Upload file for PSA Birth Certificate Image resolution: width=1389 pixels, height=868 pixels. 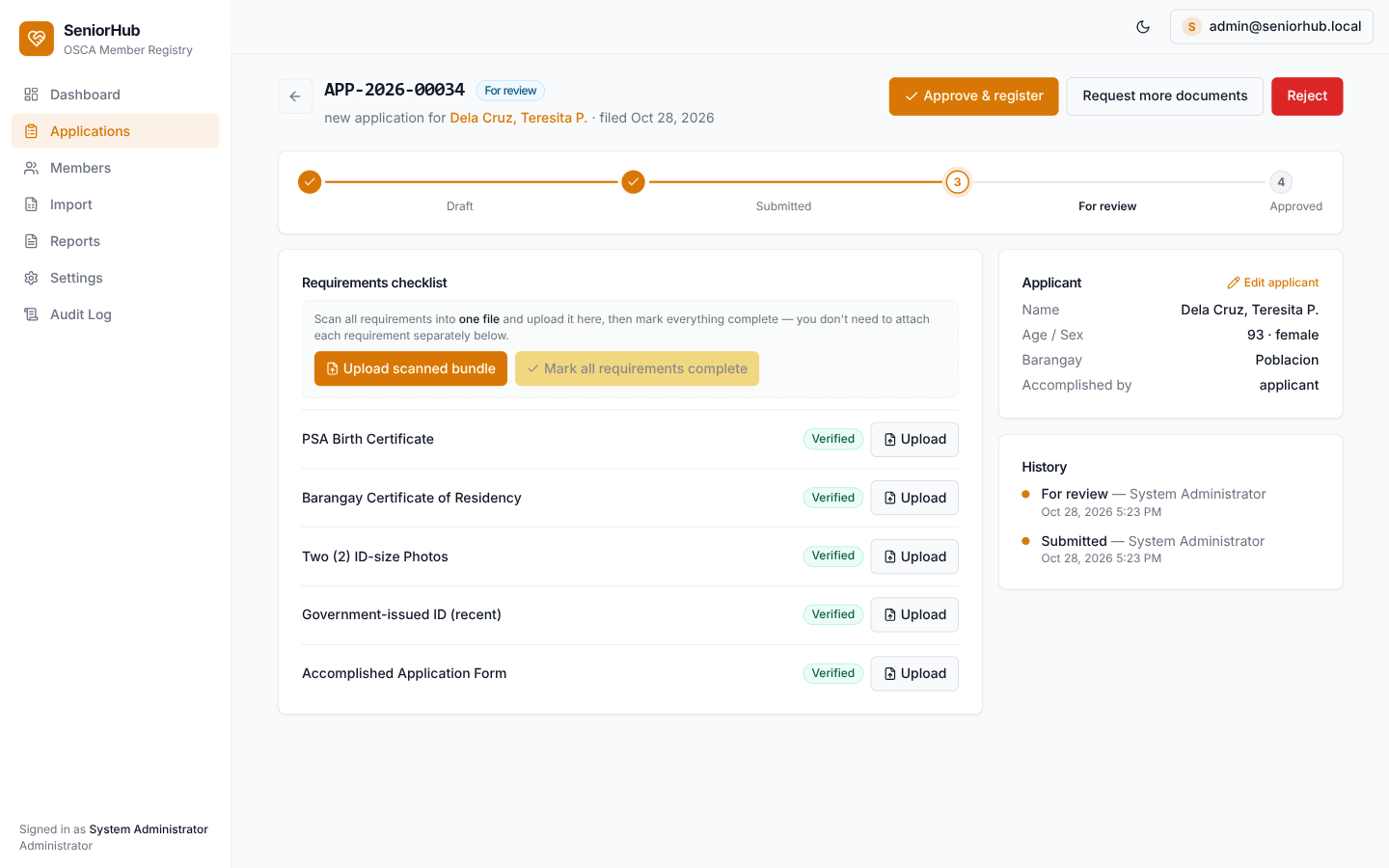click(914, 440)
